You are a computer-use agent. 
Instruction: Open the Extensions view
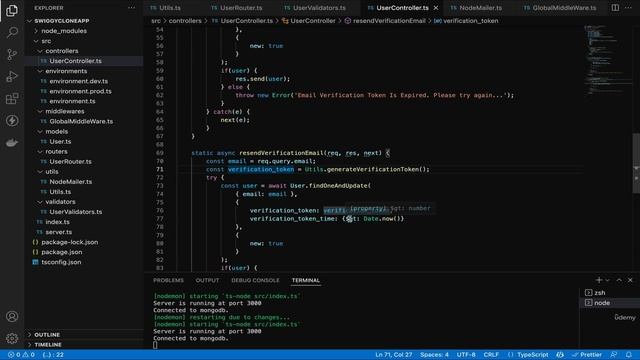point(12,98)
